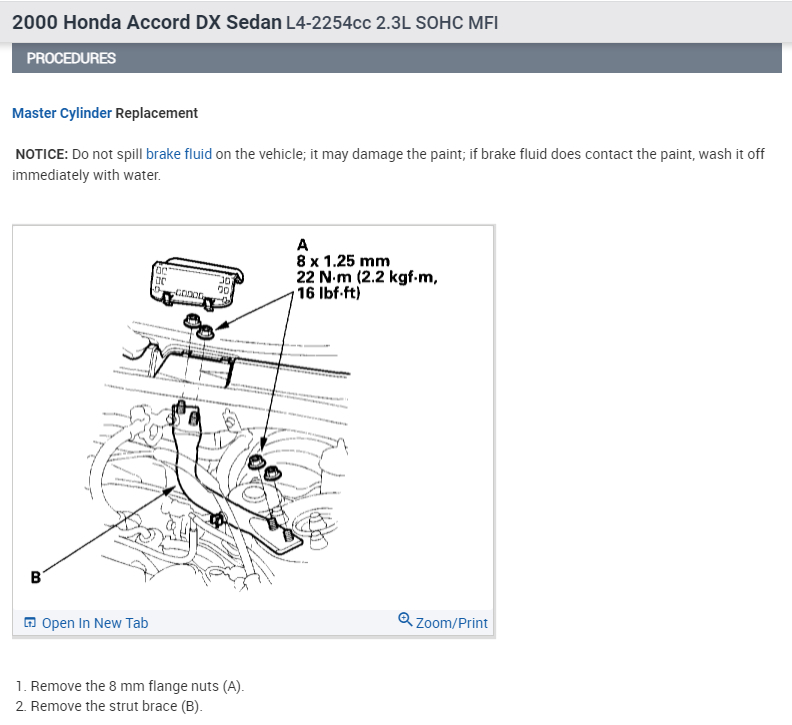Click the 2000 Honda Accord DX Sedan title

point(146,23)
